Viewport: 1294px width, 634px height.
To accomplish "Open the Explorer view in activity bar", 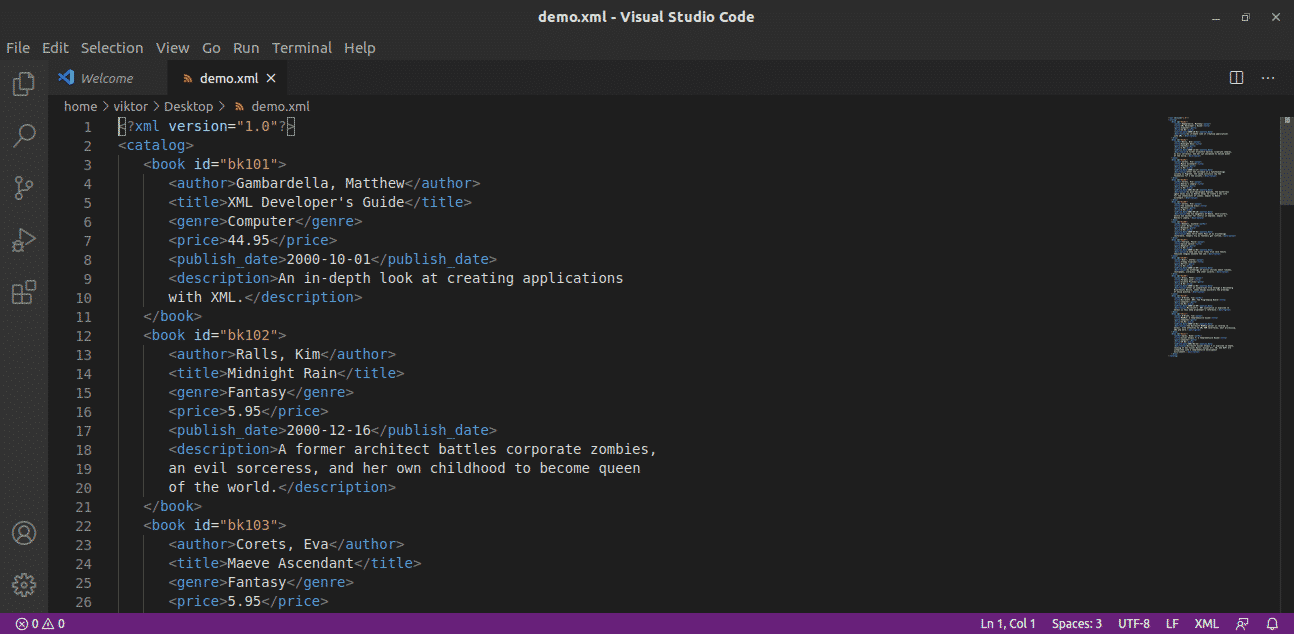I will point(24,84).
